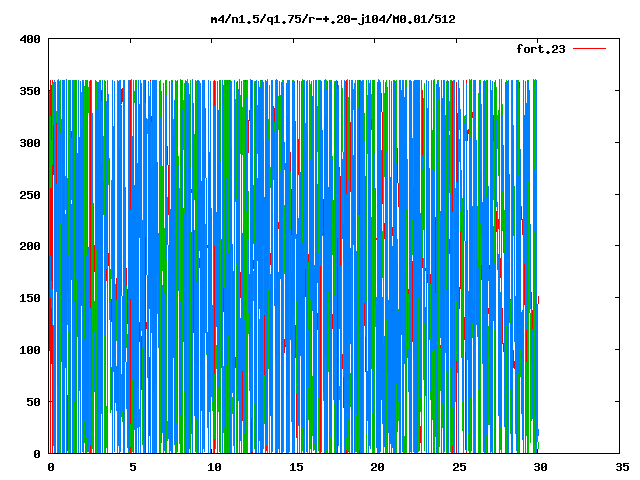Click the red legend line sample

[589, 49]
